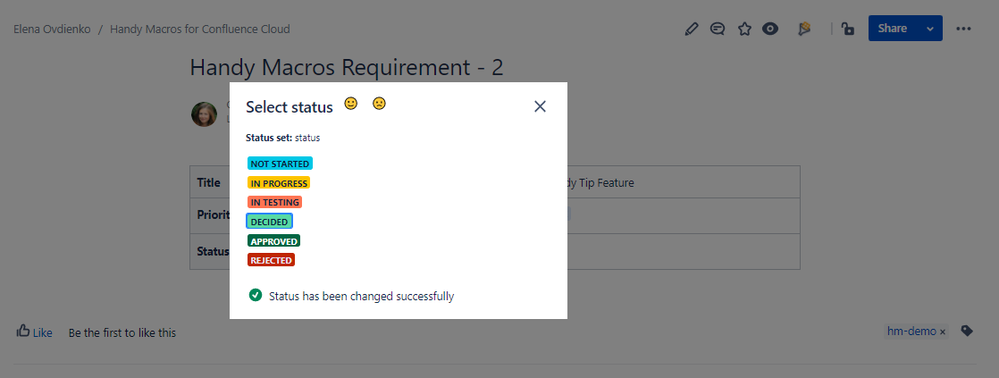Viewport: 999px width, 378px height.
Task: Open the edit labels tag icon
Action: point(967,331)
